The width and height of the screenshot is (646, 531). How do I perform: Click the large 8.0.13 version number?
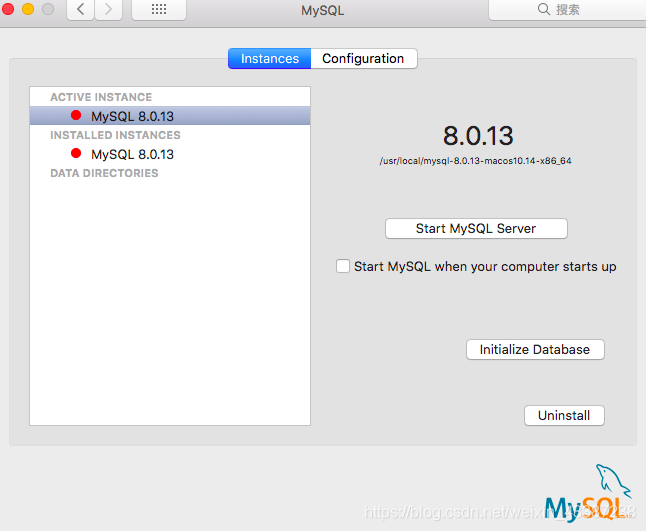(x=478, y=136)
